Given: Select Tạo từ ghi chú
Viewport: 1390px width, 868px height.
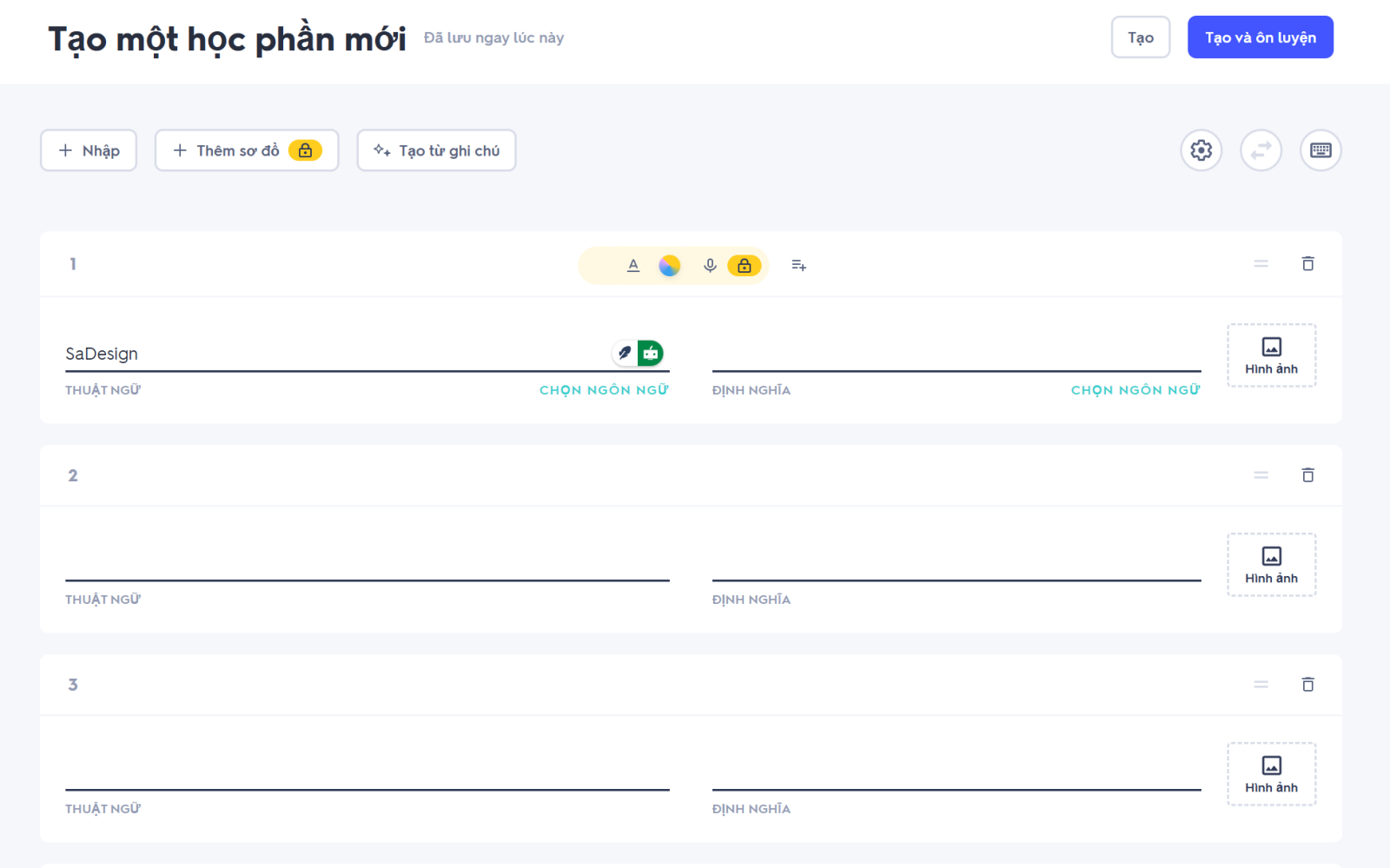Looking at the screenshot, I should click(x=436, y=149).
